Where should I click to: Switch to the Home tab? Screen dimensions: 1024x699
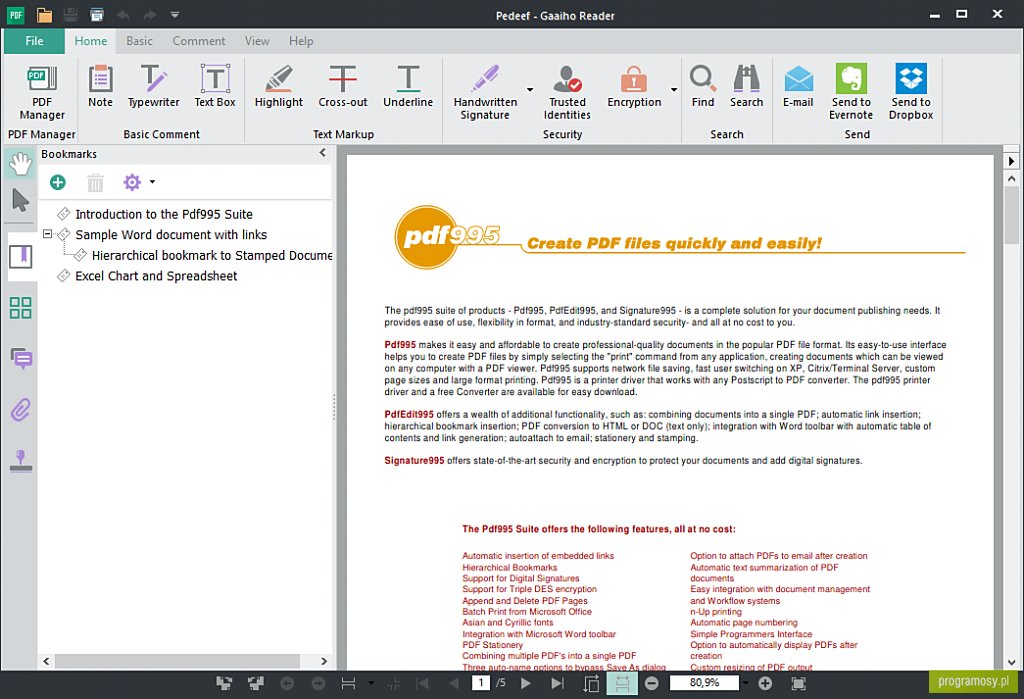[90, 41]
